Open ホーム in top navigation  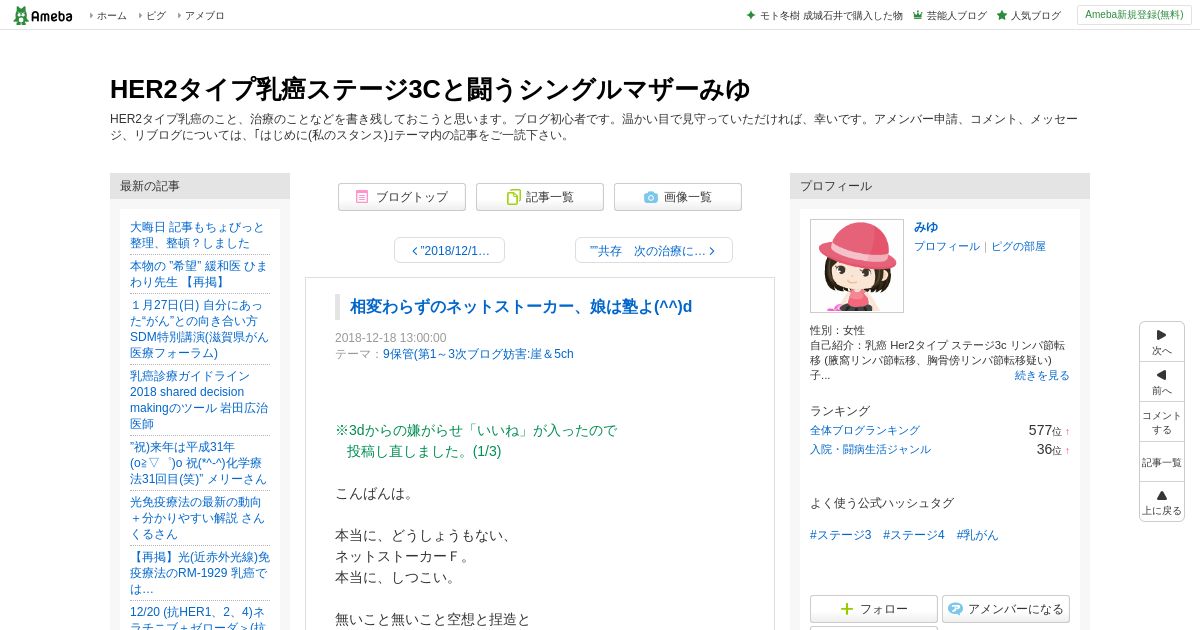[x=111, y=15]
